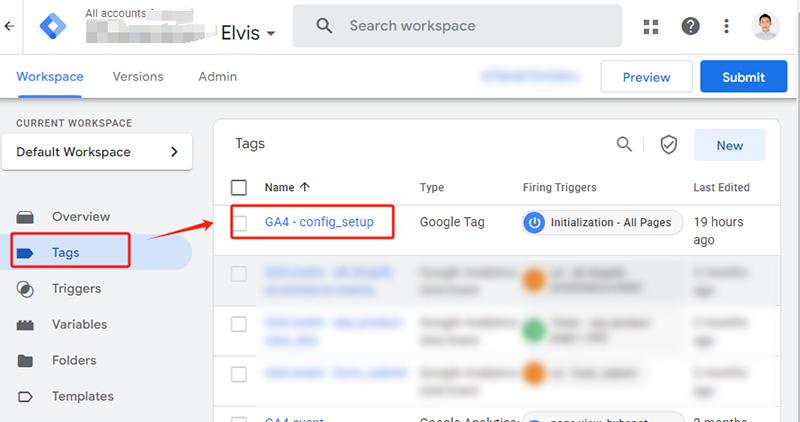Expand the Default Workspace selector
Image resolution: width=800 pixels, height=422 pixels.
pyautogui.click(x=97, y=152)
